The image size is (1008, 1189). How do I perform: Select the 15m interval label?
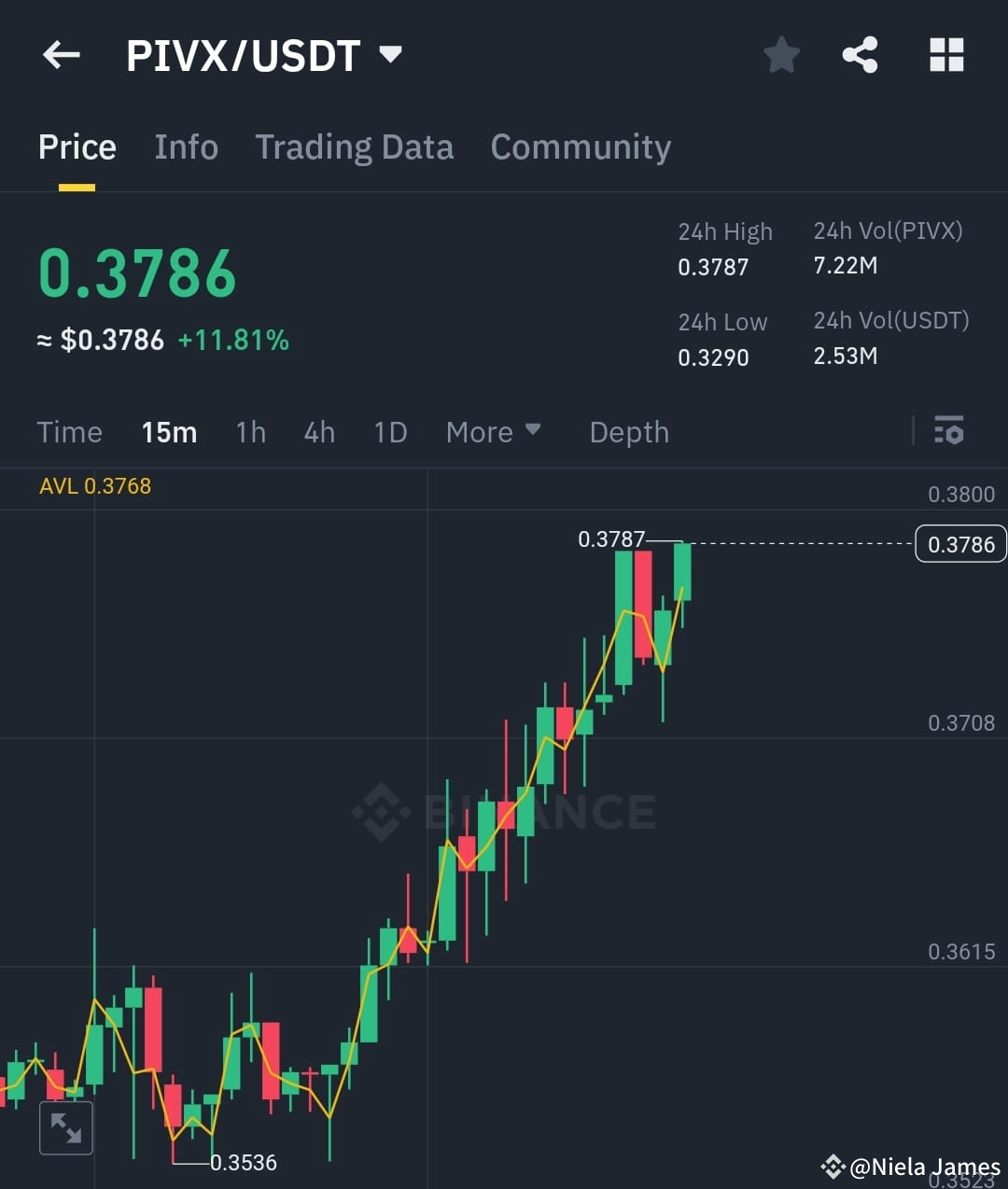pos(169,431)
